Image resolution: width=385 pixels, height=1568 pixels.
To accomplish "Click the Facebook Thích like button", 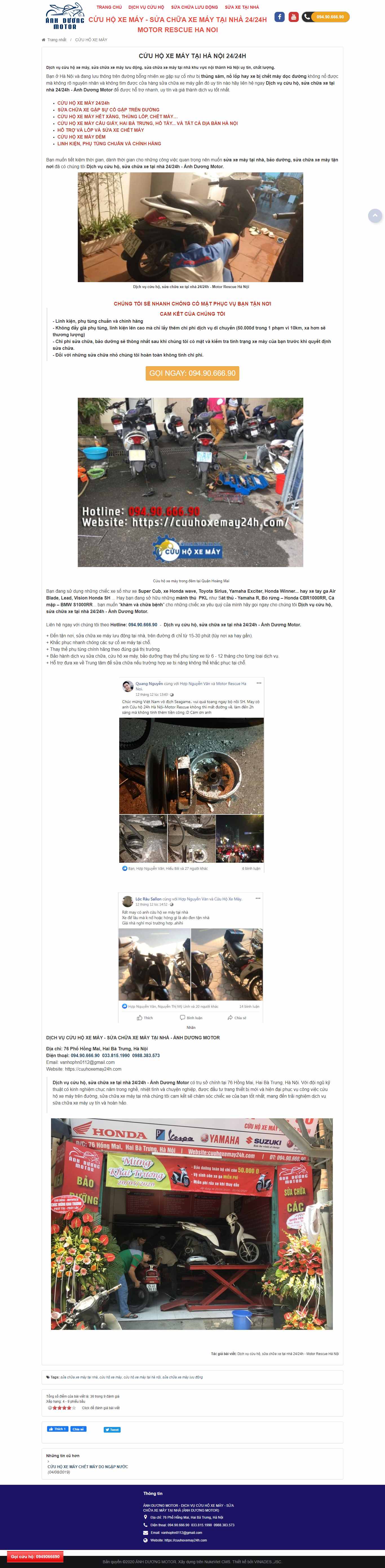I will pyautogui.click(x=58, y=1429).
